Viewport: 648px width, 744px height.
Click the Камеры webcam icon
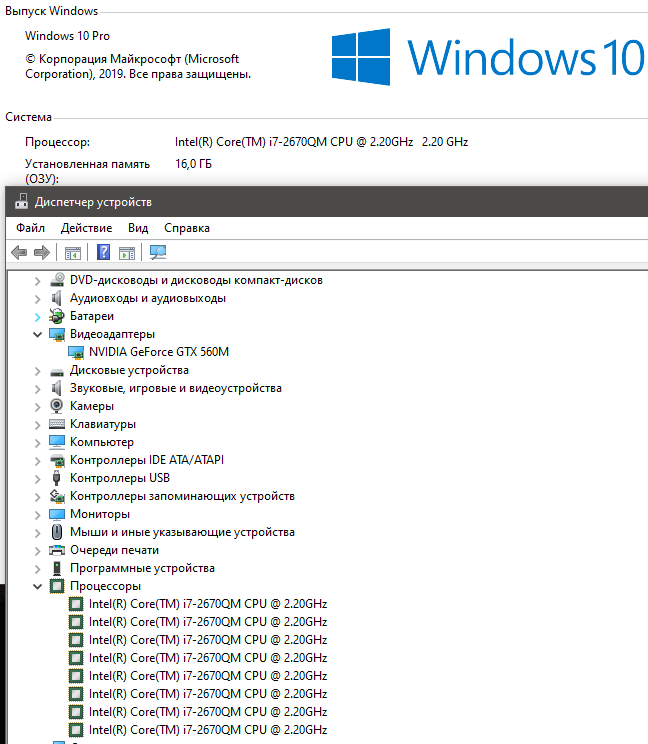(x=56, y=406)
